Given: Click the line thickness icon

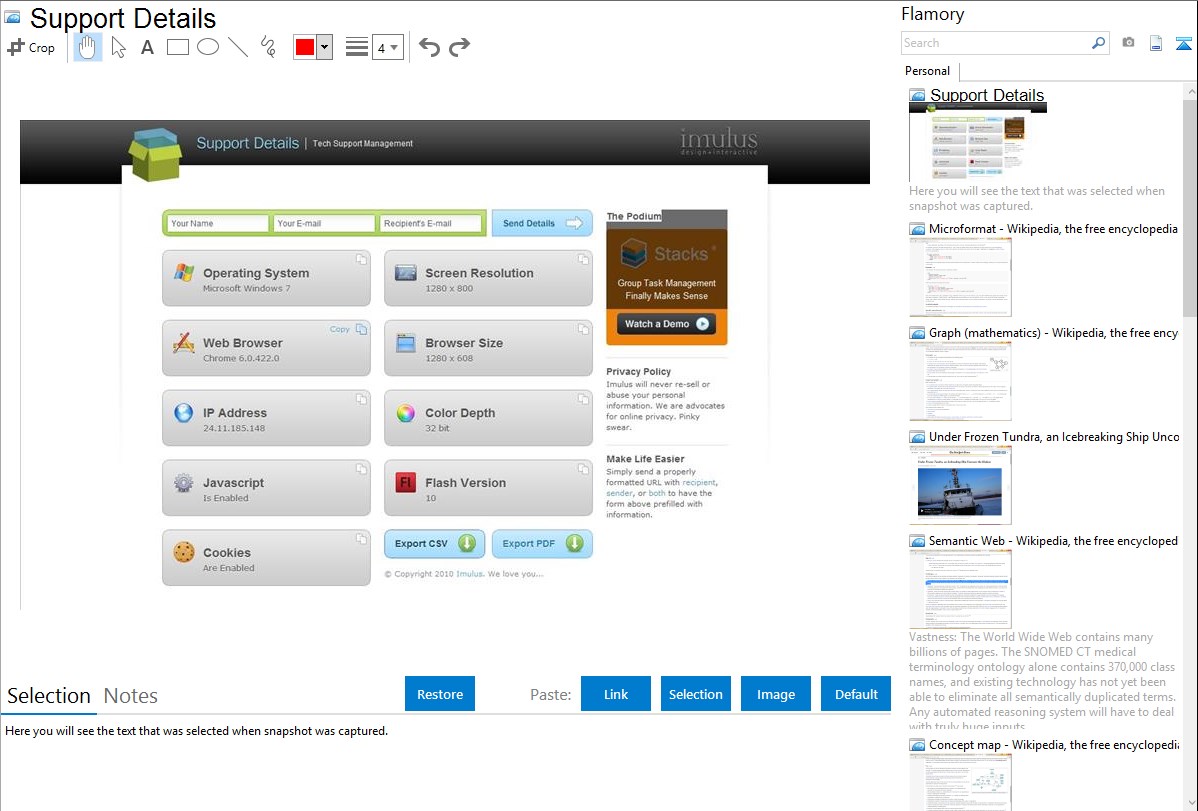Looking at the screenshot, I should coord(356,47).
